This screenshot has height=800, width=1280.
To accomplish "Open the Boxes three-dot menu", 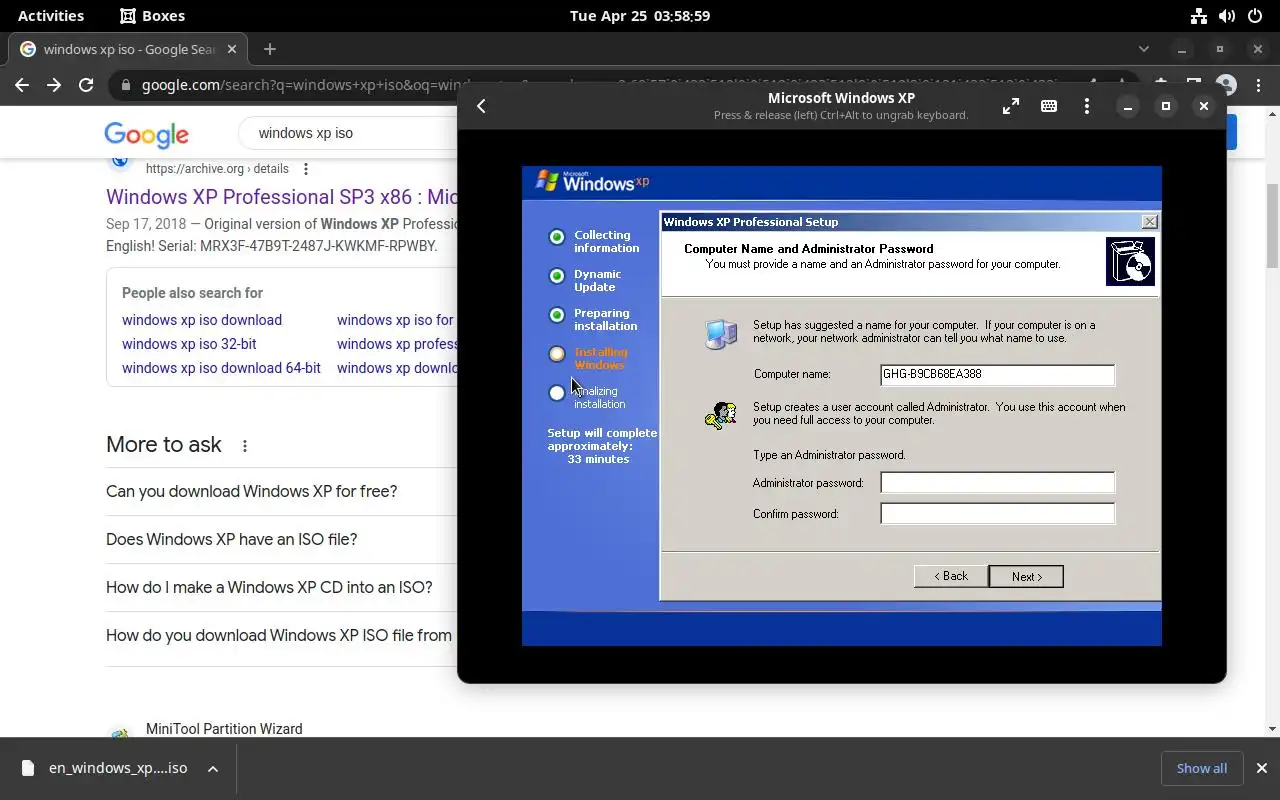I will coord(1087,106).
